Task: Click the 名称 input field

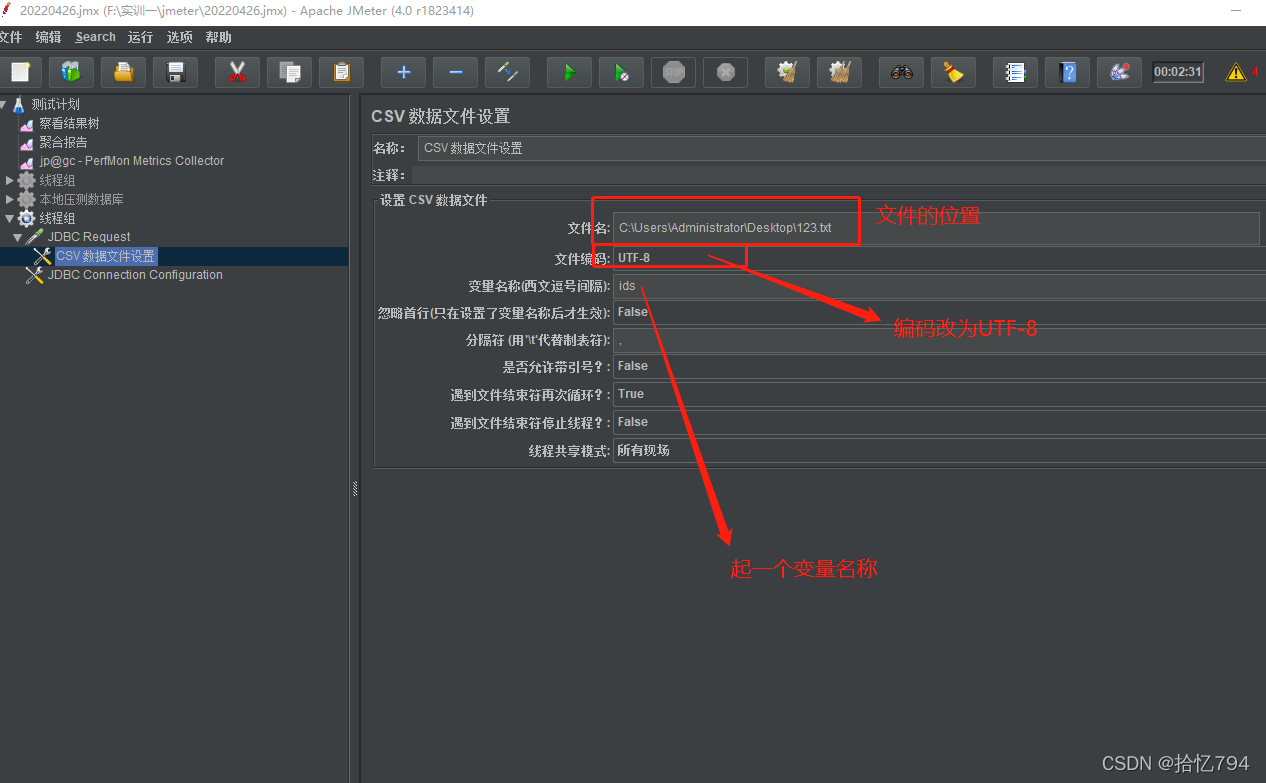Action: pyautogui.click(x=841, y=148)
